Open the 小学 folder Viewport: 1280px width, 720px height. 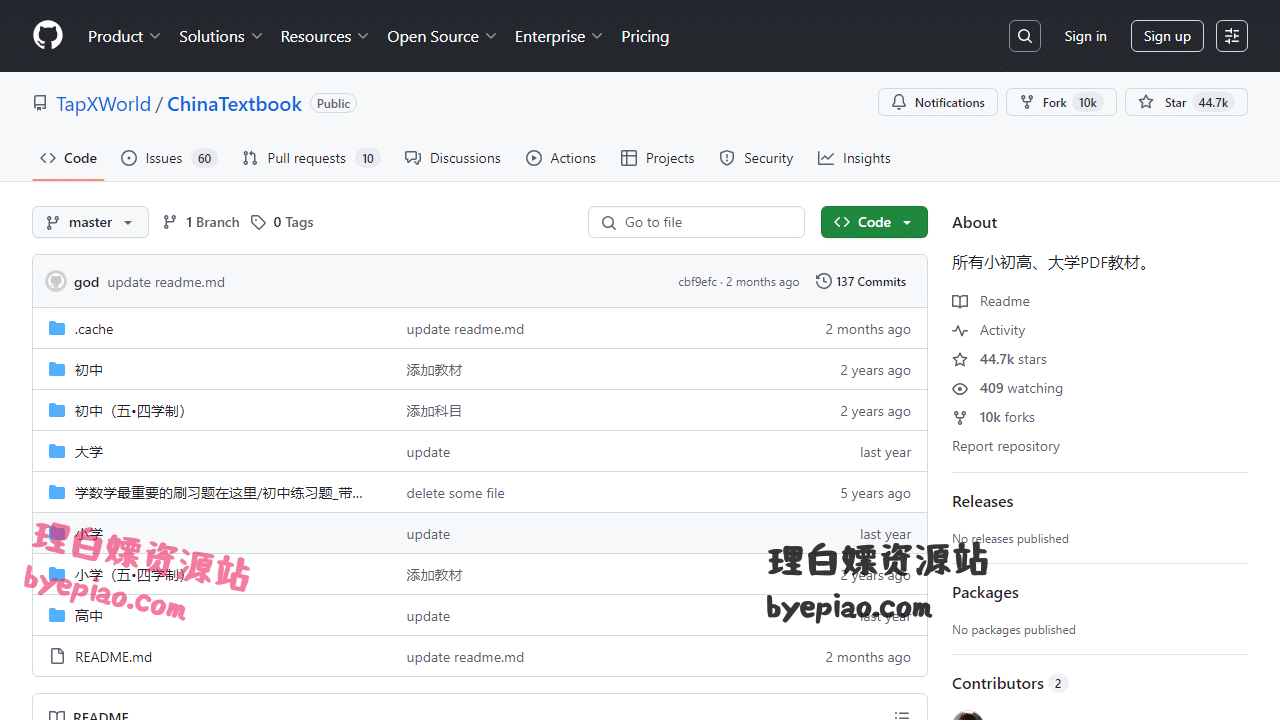click(x=89, y=534)
